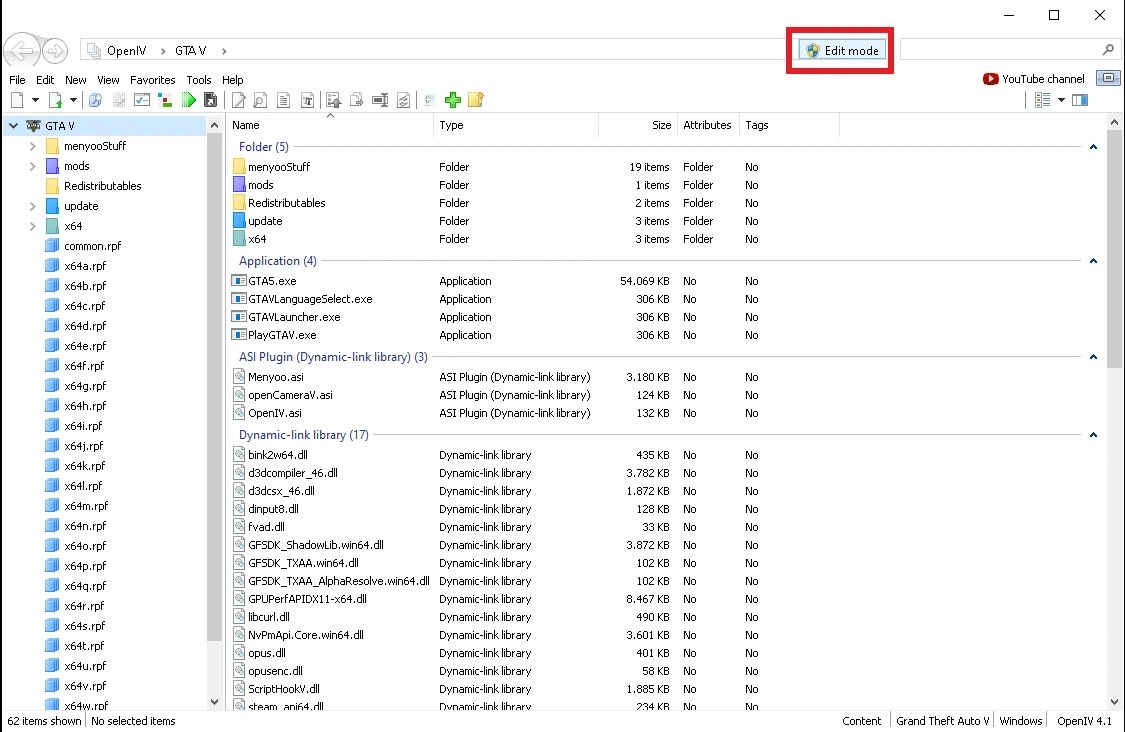Expand the update tree folder
The image size is (1125, 732).
[32, 206]
